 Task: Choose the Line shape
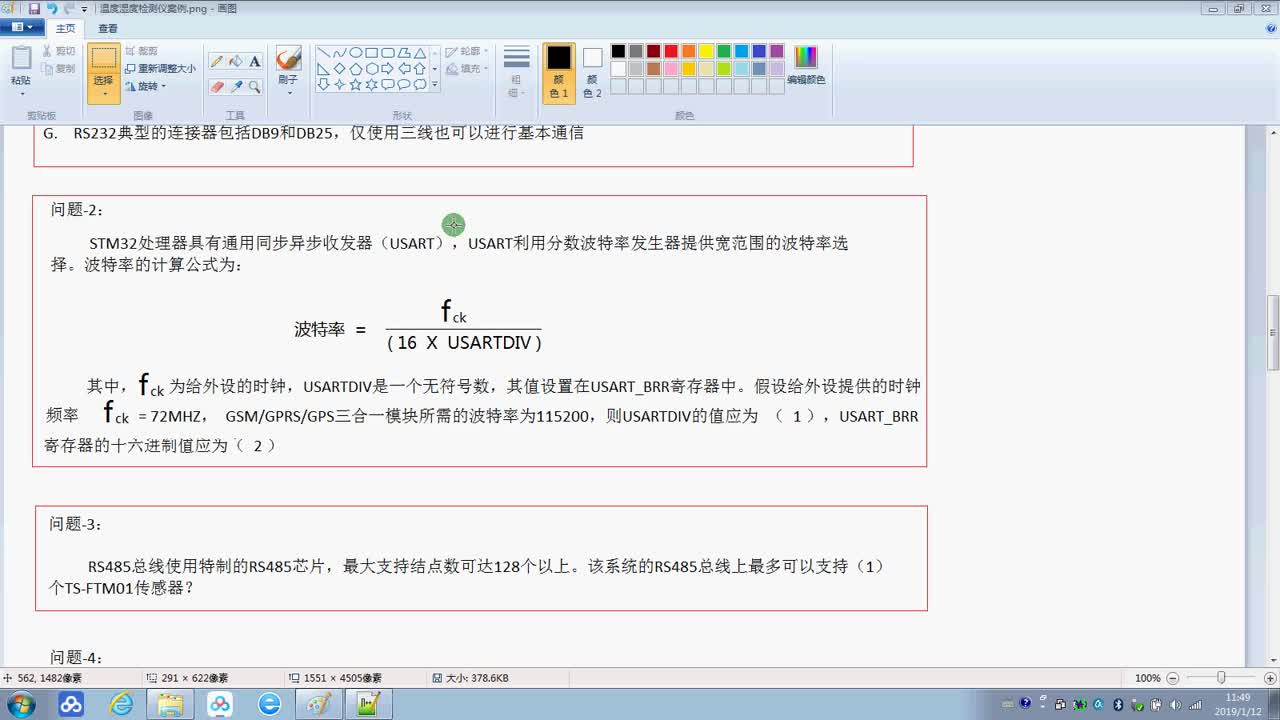coord(323,53)
